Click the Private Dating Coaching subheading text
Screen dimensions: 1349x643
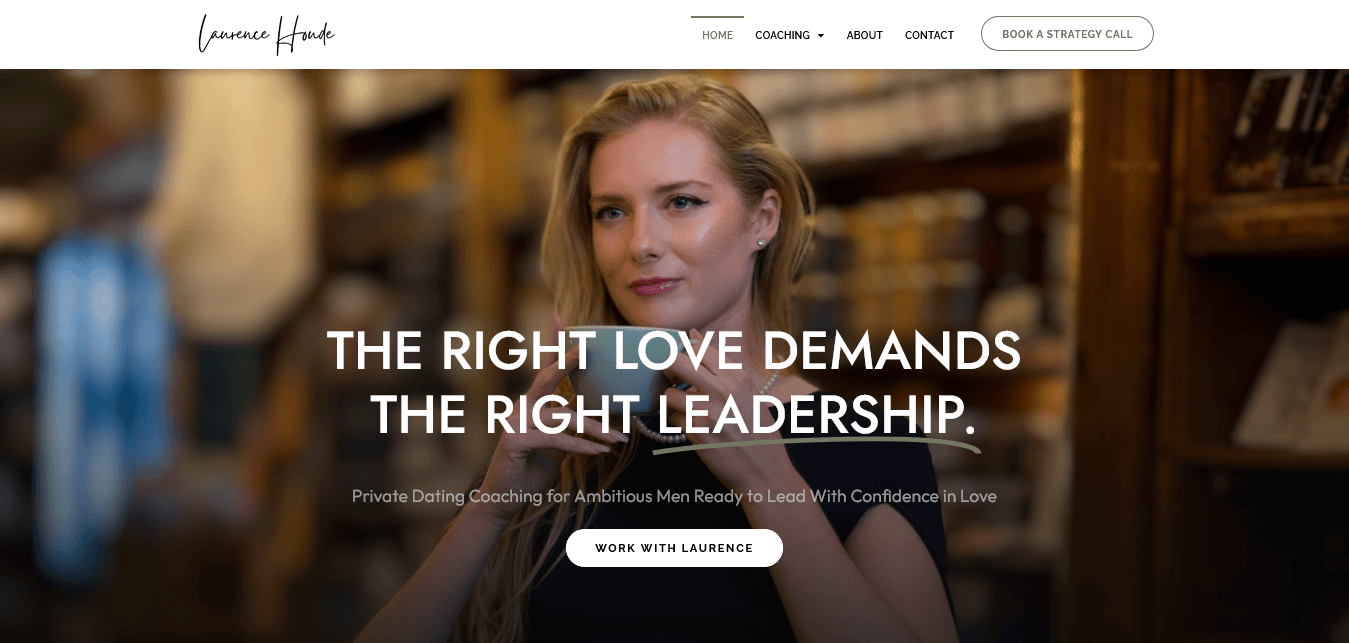(x=674, y=496)
